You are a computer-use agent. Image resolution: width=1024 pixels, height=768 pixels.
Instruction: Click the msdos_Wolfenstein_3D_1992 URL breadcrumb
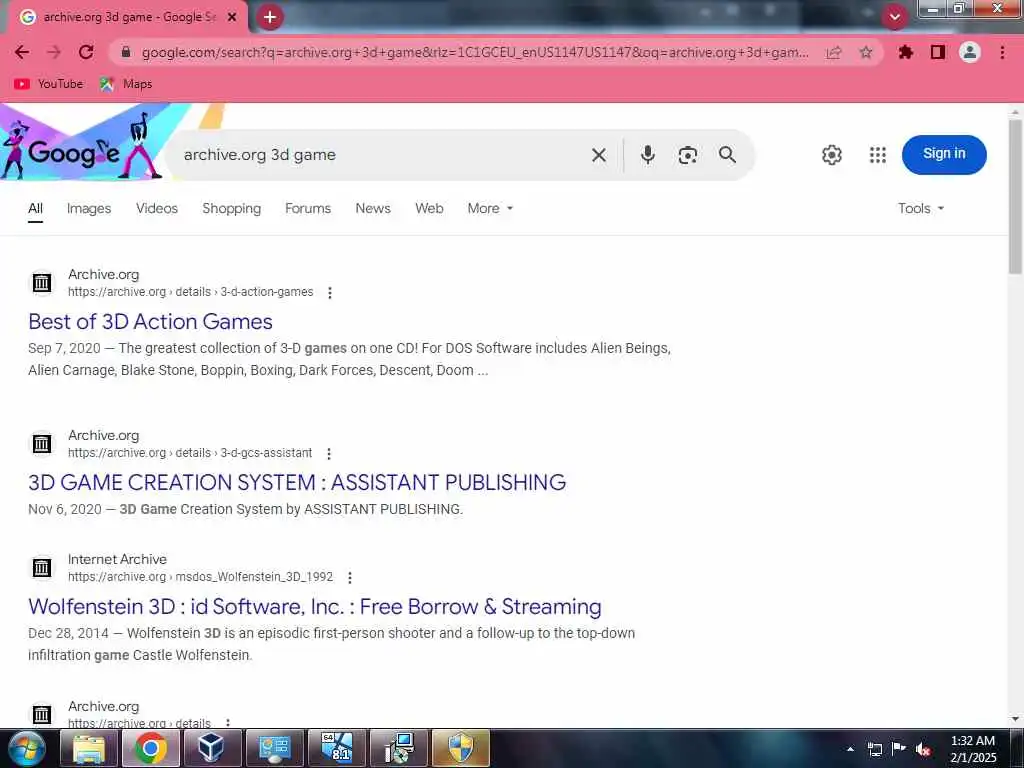click(x=200, y=577)
